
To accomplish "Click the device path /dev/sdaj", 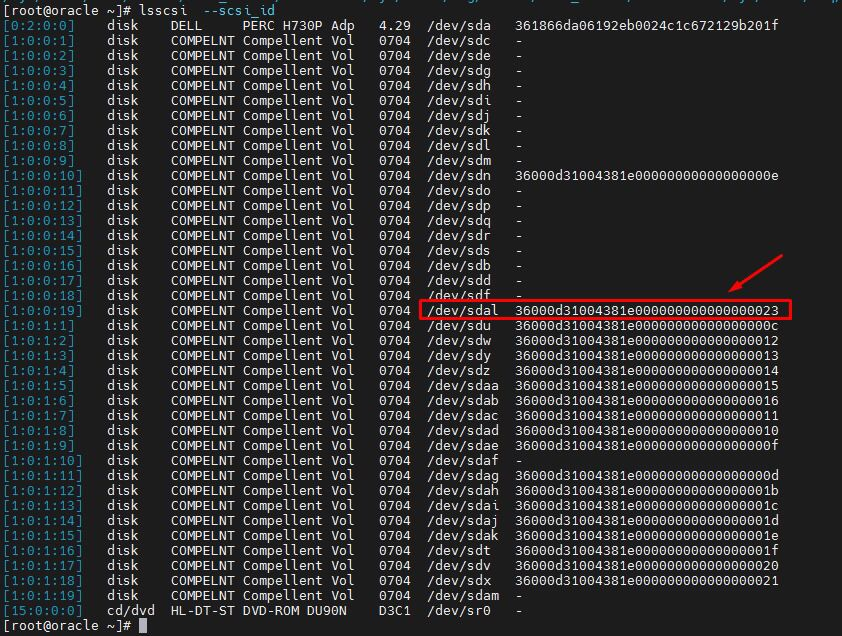I will 463,521.
